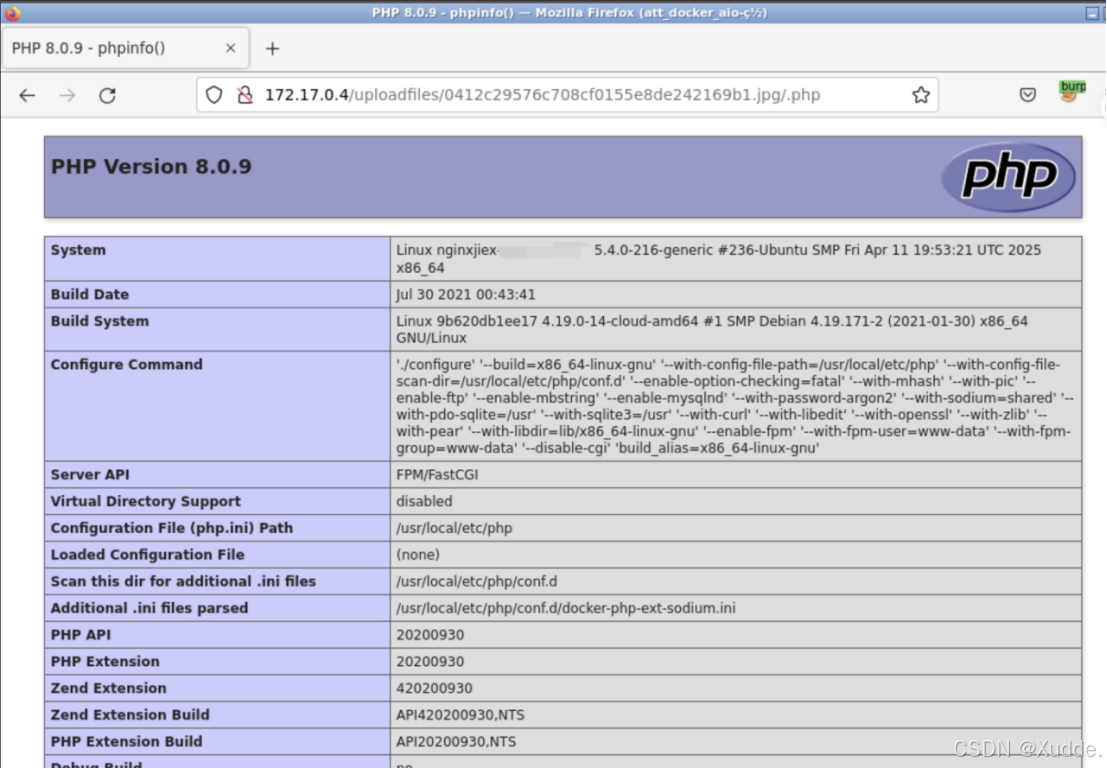
Task: Click the PHP Extension Build row label
Action: 126,742
